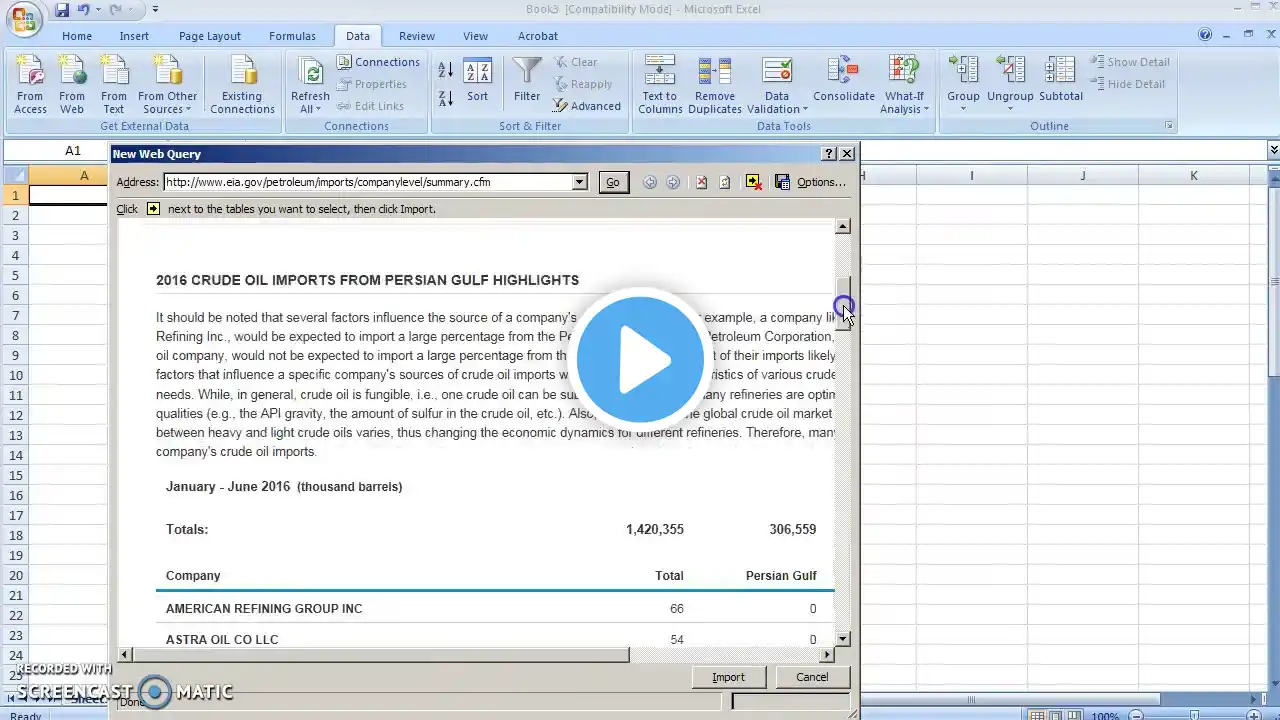Open the Refresh All dropdown

coord(310,85)
